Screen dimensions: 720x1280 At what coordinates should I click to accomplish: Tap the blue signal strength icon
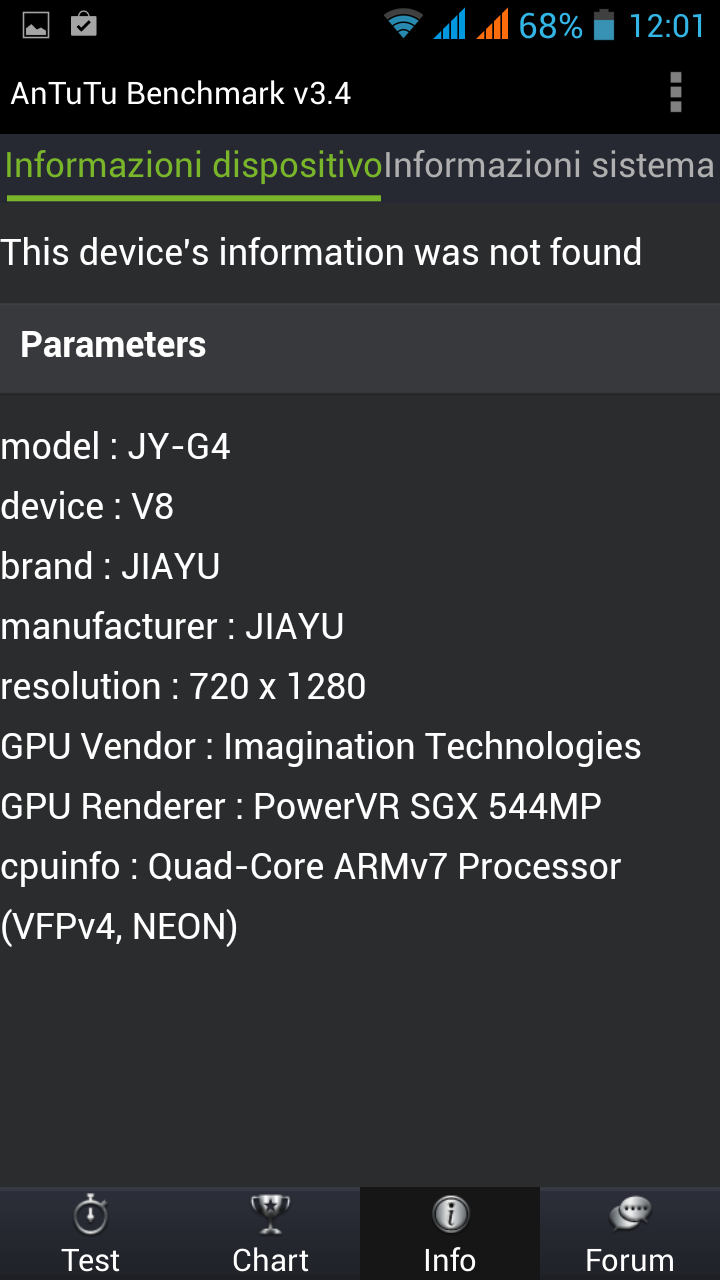click(x=449, y=24)
